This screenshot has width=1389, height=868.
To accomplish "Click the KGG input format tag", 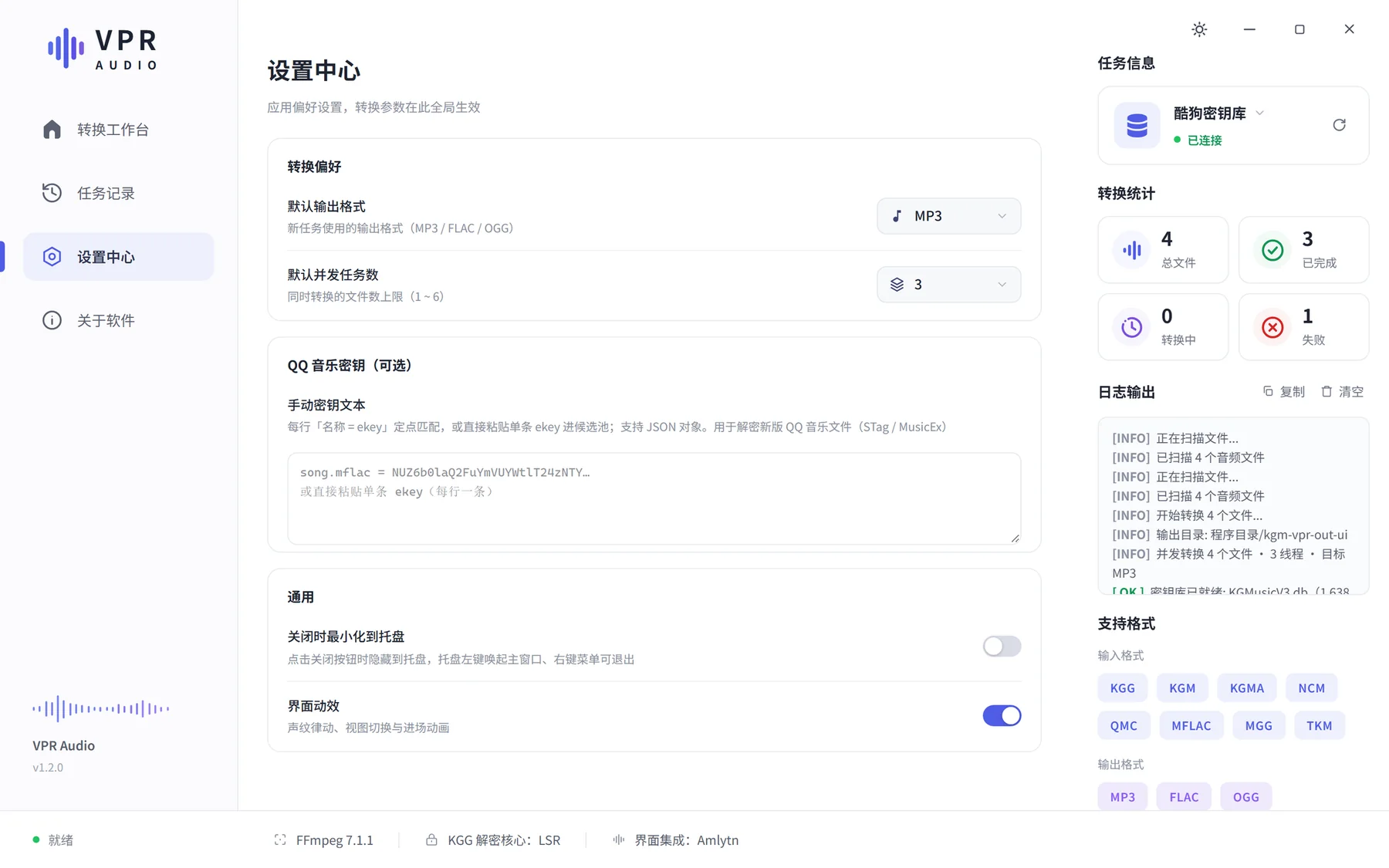I will coord(1122,687).
